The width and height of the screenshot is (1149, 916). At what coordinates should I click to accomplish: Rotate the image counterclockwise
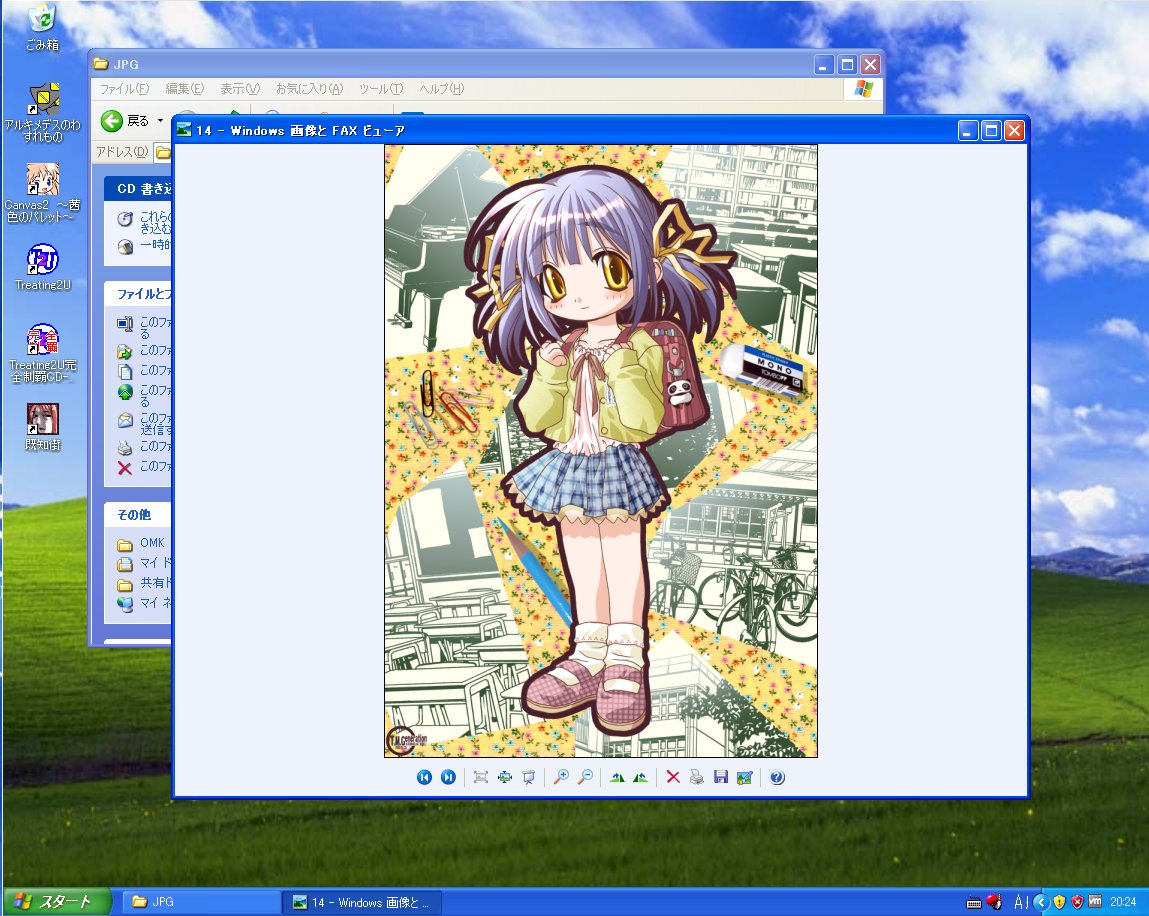[x=640, y=777]
